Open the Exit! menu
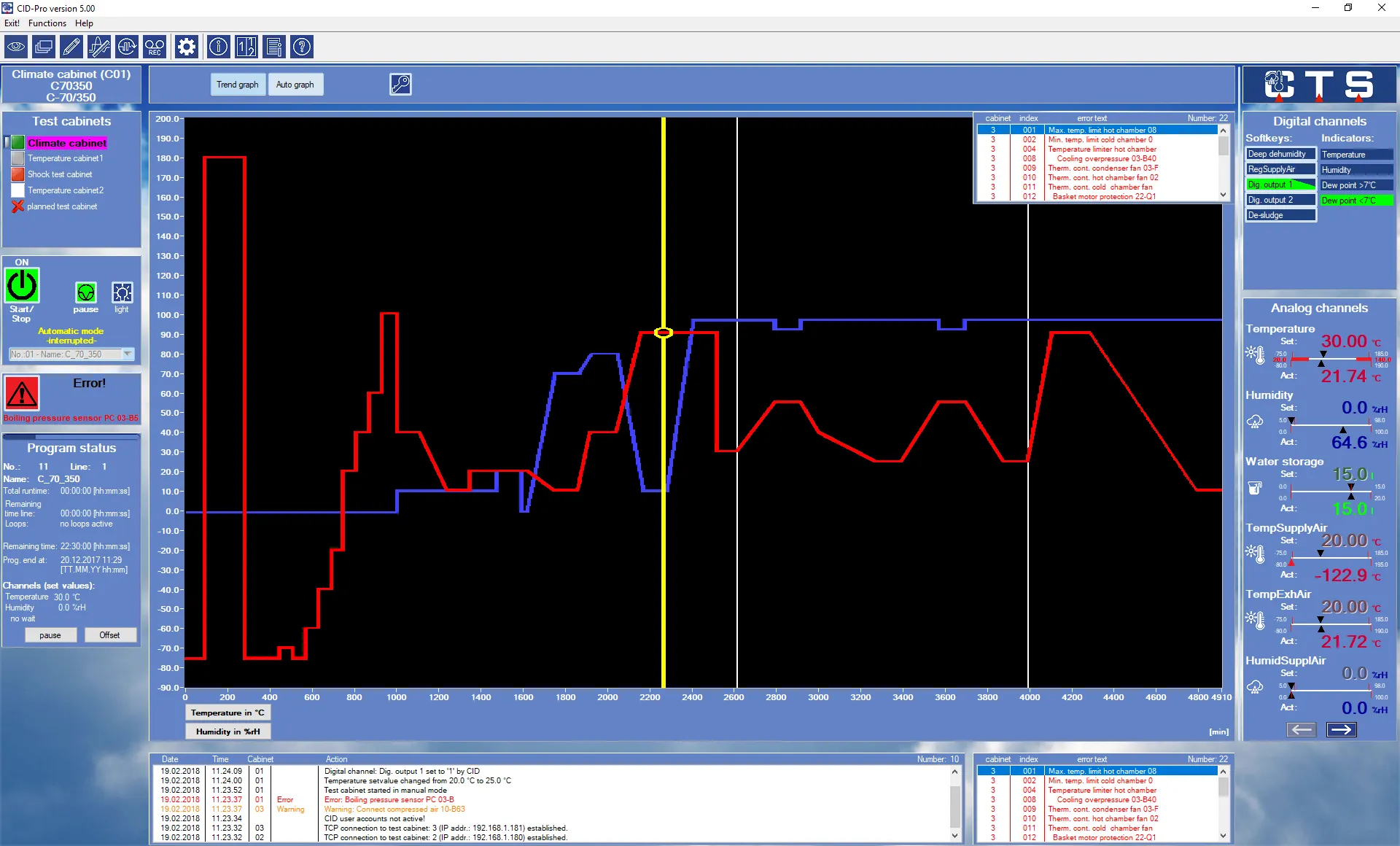This screenshot has height=846, width=1400. click(x=12, y=23)
